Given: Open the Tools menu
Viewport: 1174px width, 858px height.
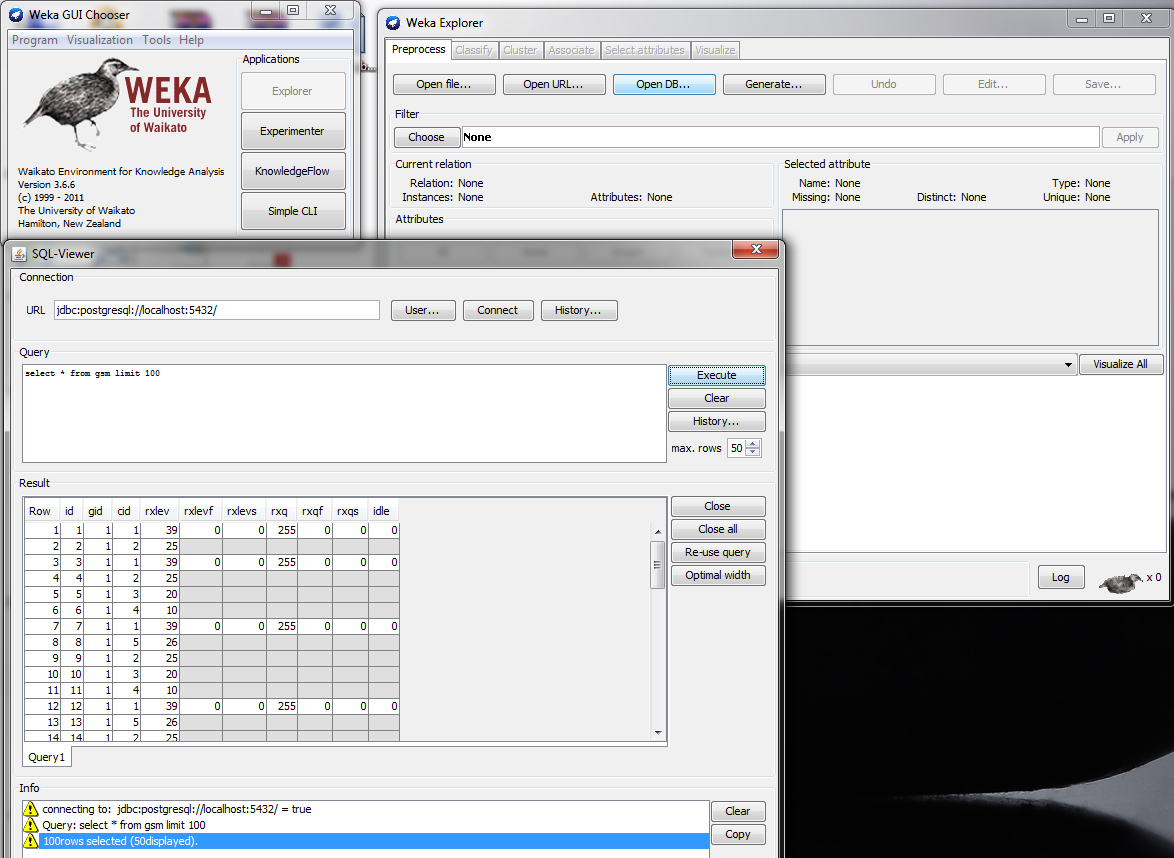Looking at the screenshot, I should pyautogui.click(x=156, y=40).
